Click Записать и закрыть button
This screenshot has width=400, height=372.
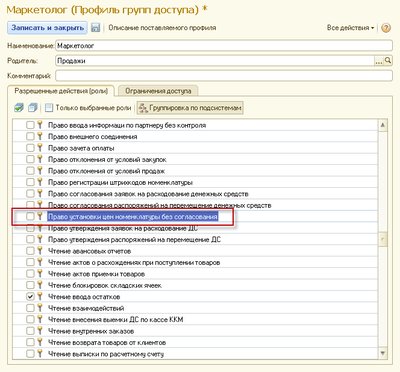[47, 27]
